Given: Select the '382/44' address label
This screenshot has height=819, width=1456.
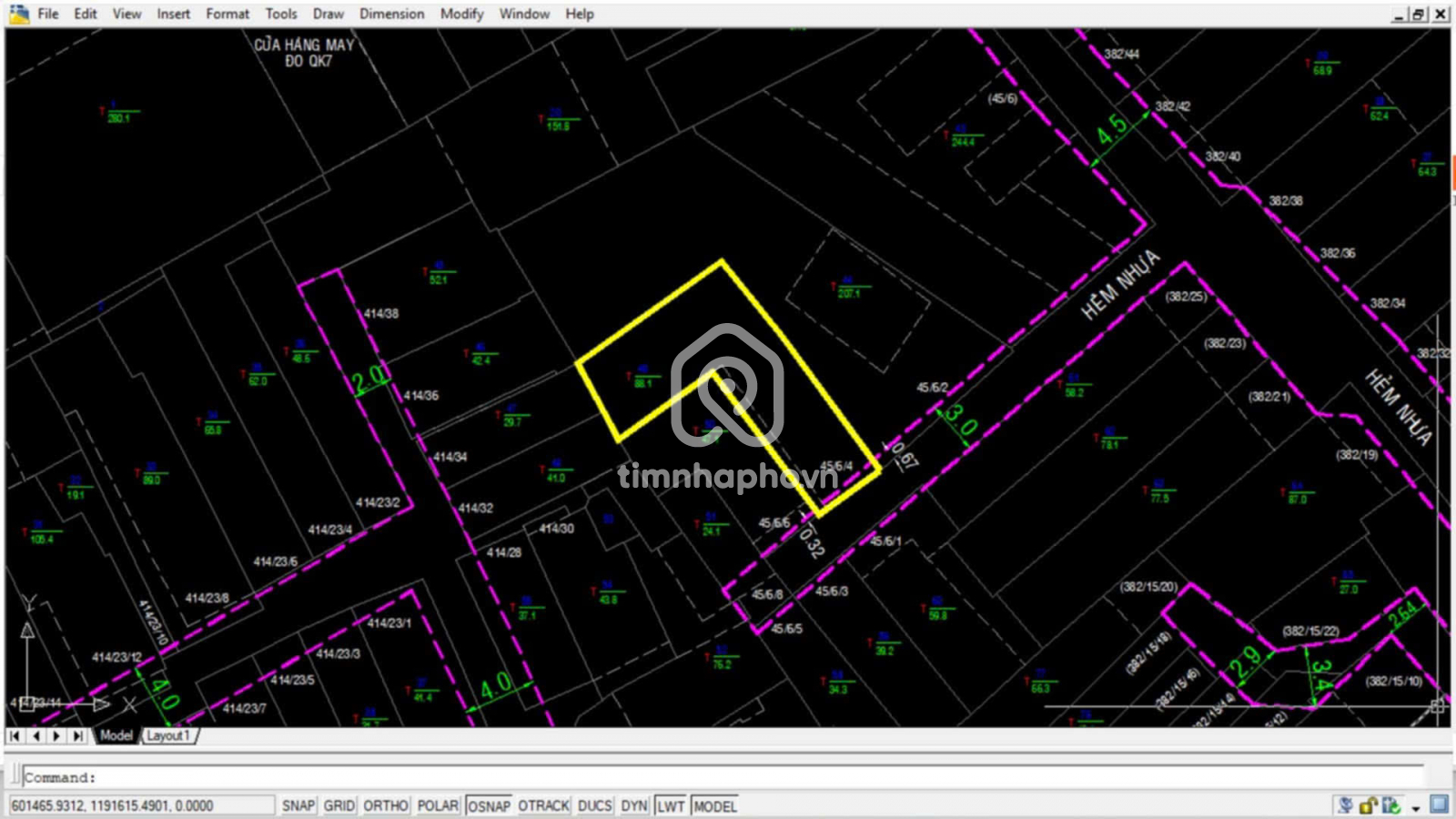Looking at the screenshot, I should point(1122,54).
